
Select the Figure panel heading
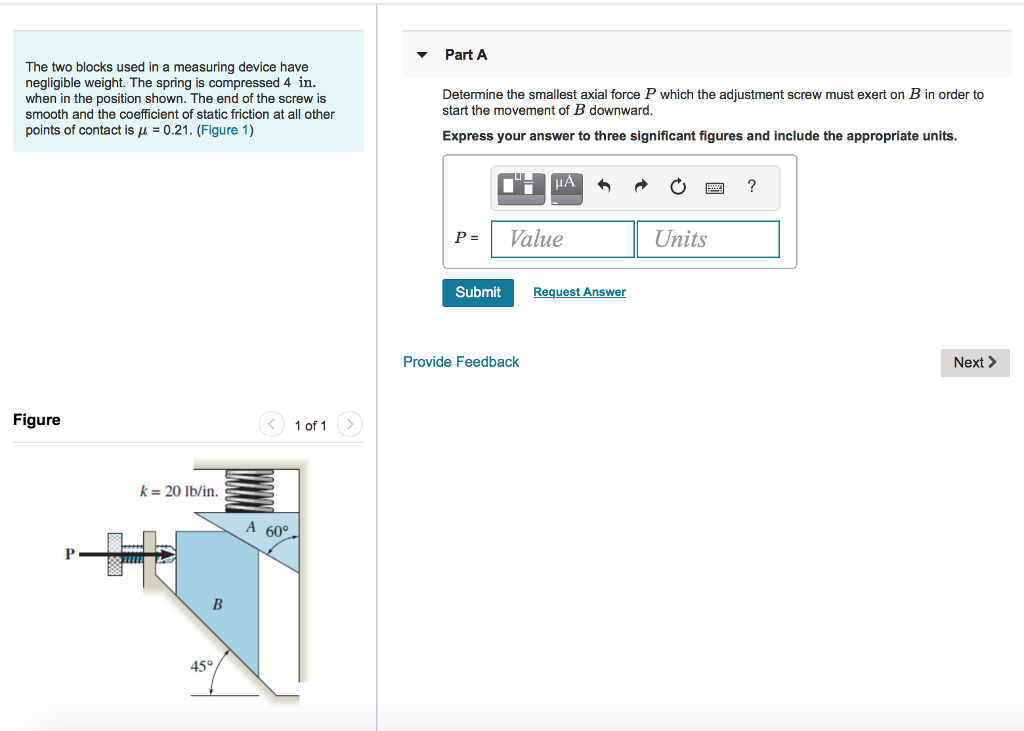tap(36, 419)
